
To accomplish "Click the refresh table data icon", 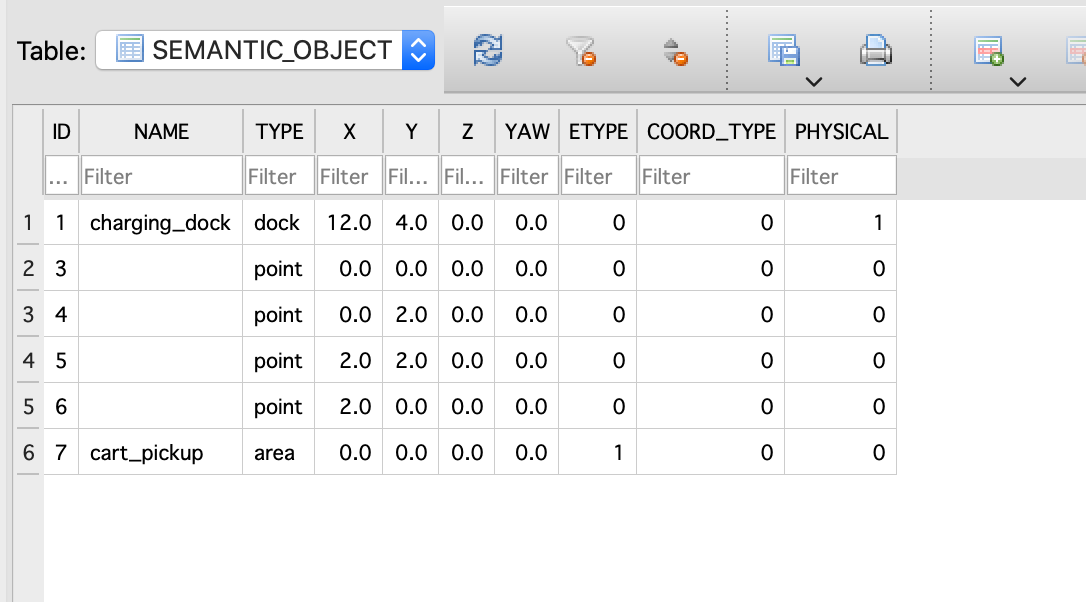I will tap(488, 51).
